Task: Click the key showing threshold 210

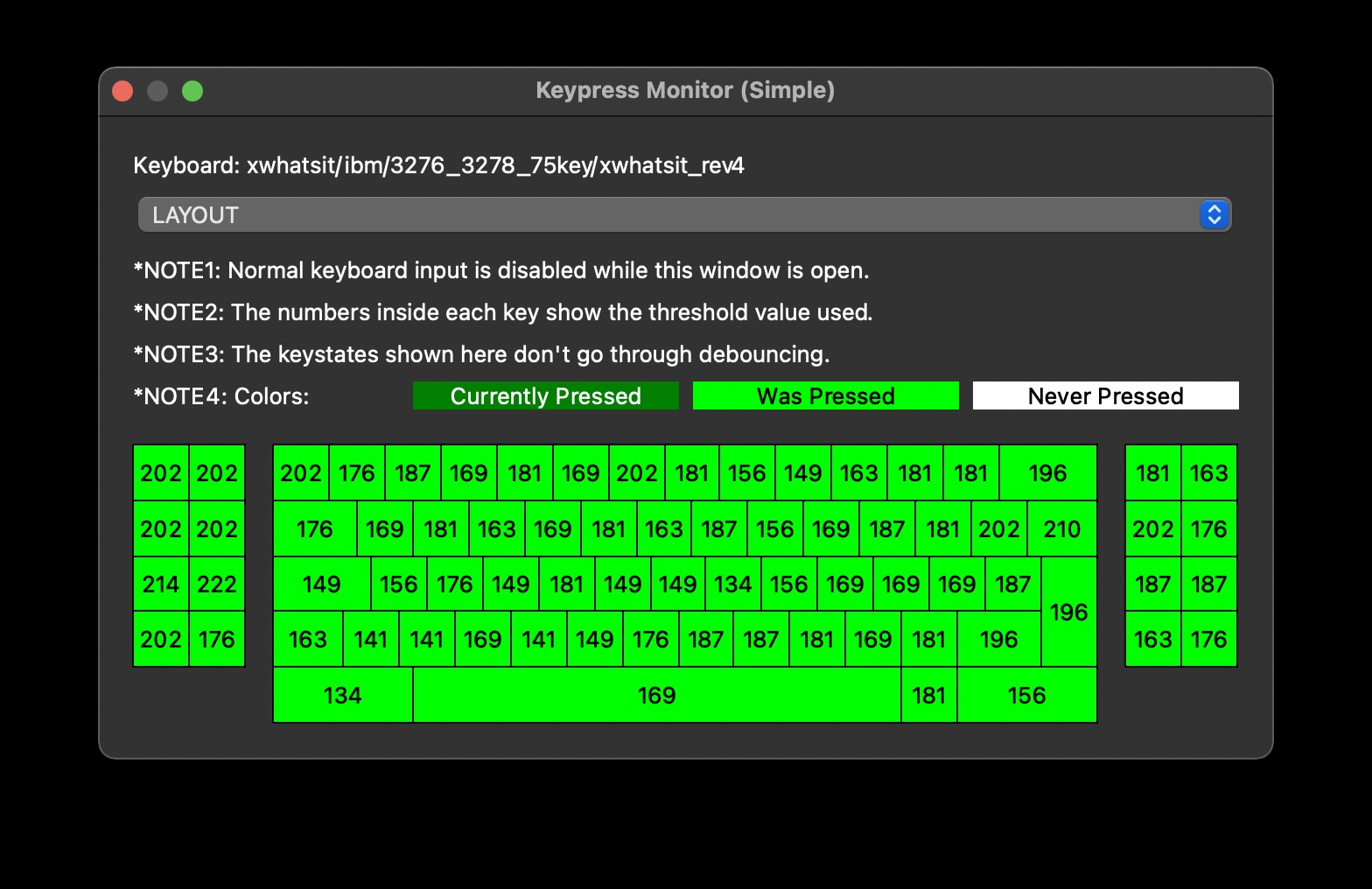Action: tap(1061, 529)
